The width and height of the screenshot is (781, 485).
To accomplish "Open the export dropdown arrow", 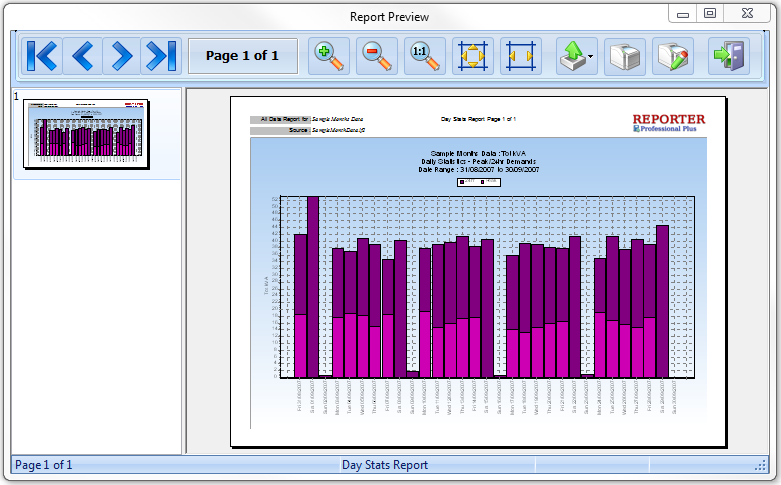I will click(x=591, y=57).
